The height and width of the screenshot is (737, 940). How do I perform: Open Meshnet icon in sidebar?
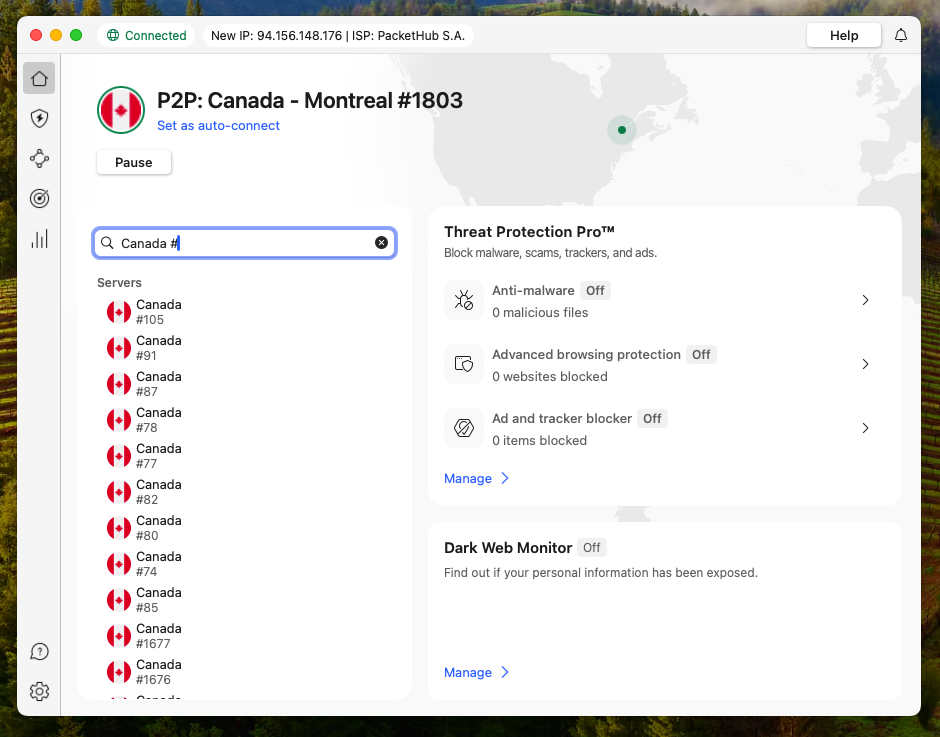(39, 158)
